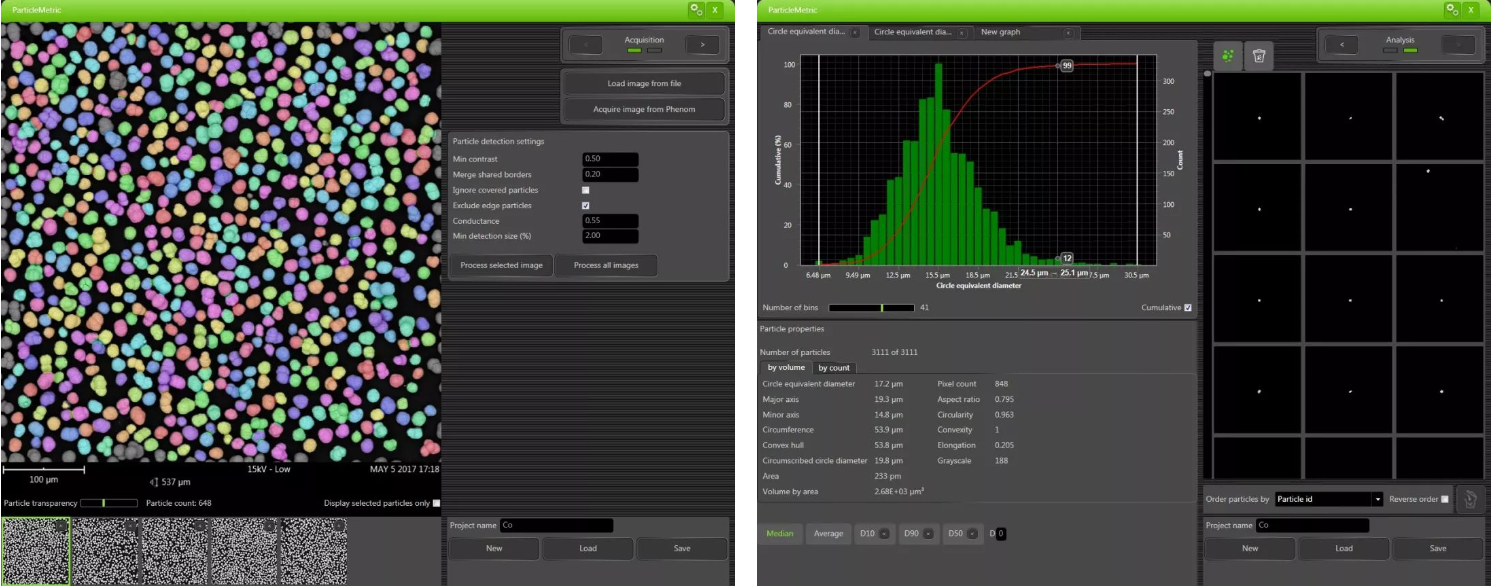
Task: Click Load image from file
Action: click(x=644, y=84)
